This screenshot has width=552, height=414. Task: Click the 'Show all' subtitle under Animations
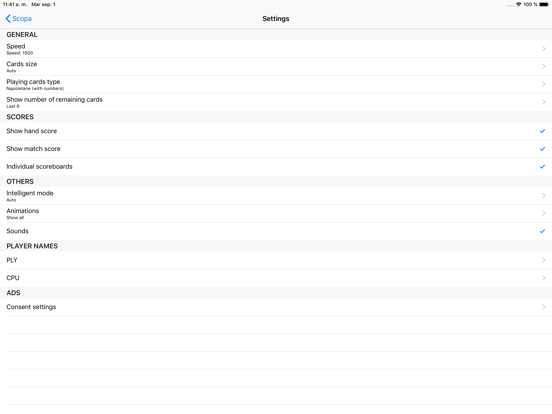(15, 218)
